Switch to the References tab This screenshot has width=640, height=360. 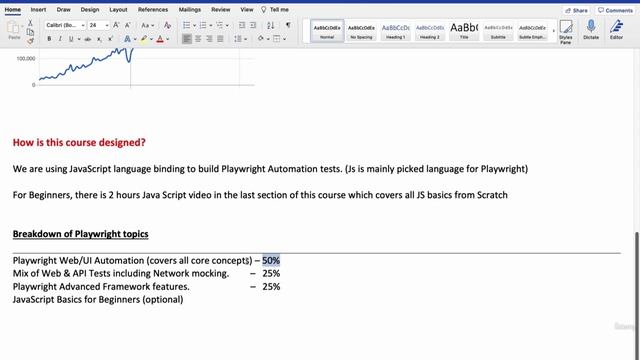(153, 9)
